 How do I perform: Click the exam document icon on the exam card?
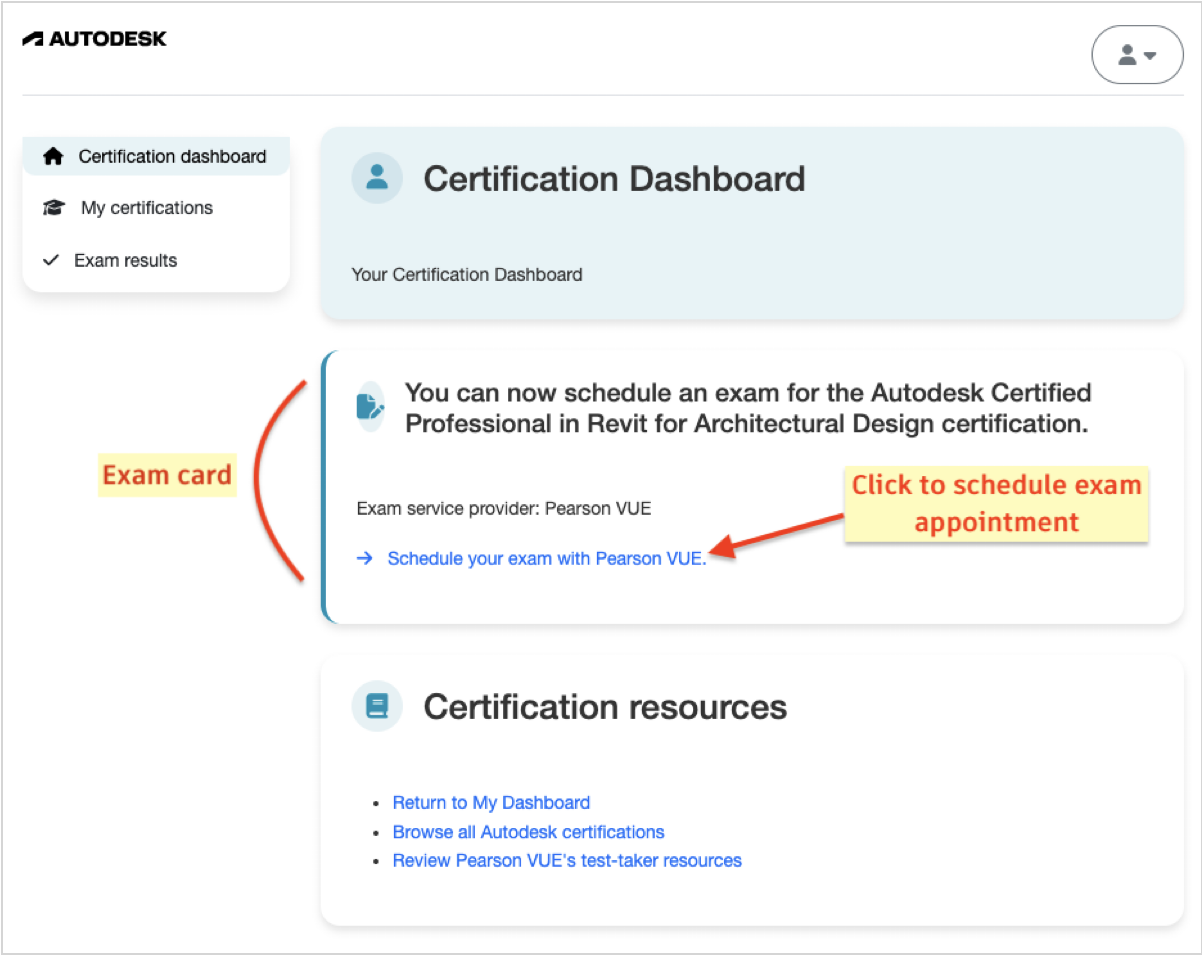point(370,407)
